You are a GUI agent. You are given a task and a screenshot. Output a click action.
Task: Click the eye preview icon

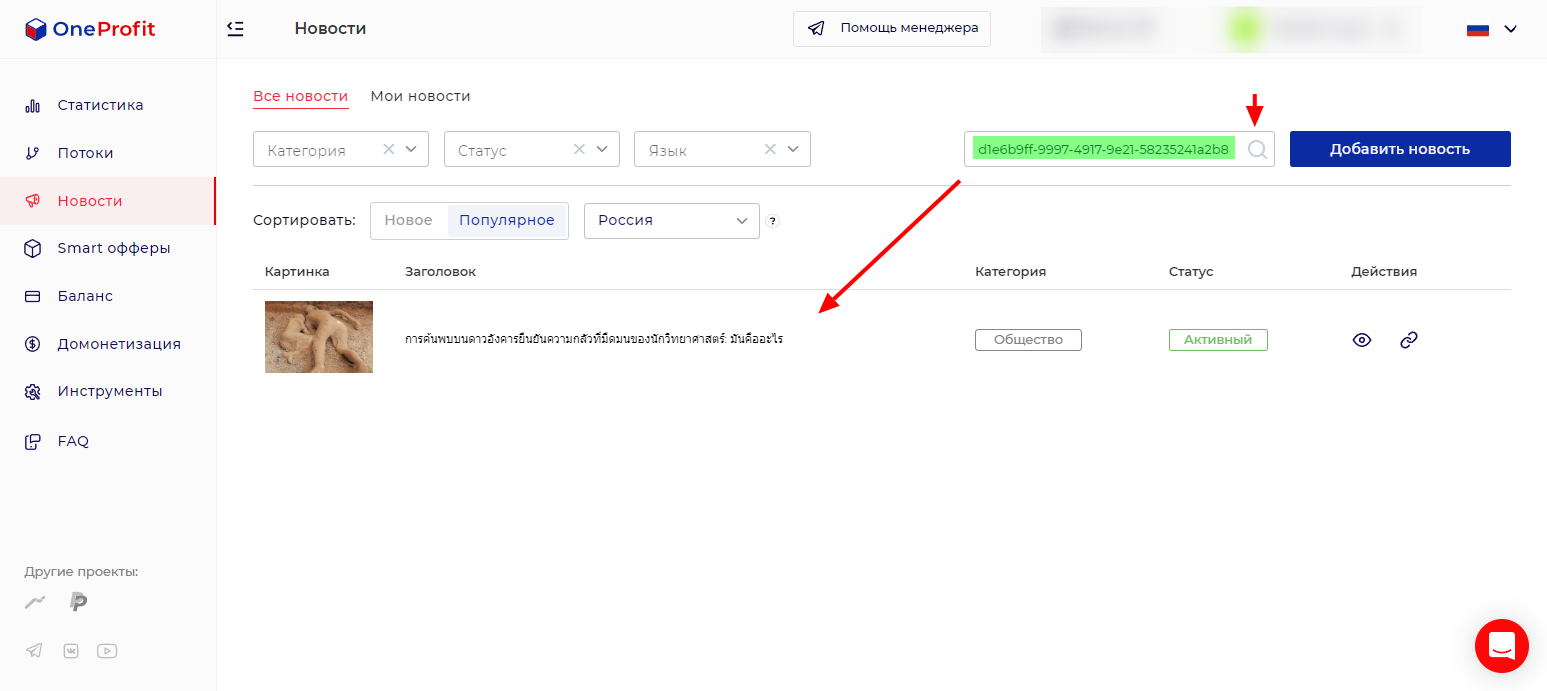click(x=1361, y=340)
